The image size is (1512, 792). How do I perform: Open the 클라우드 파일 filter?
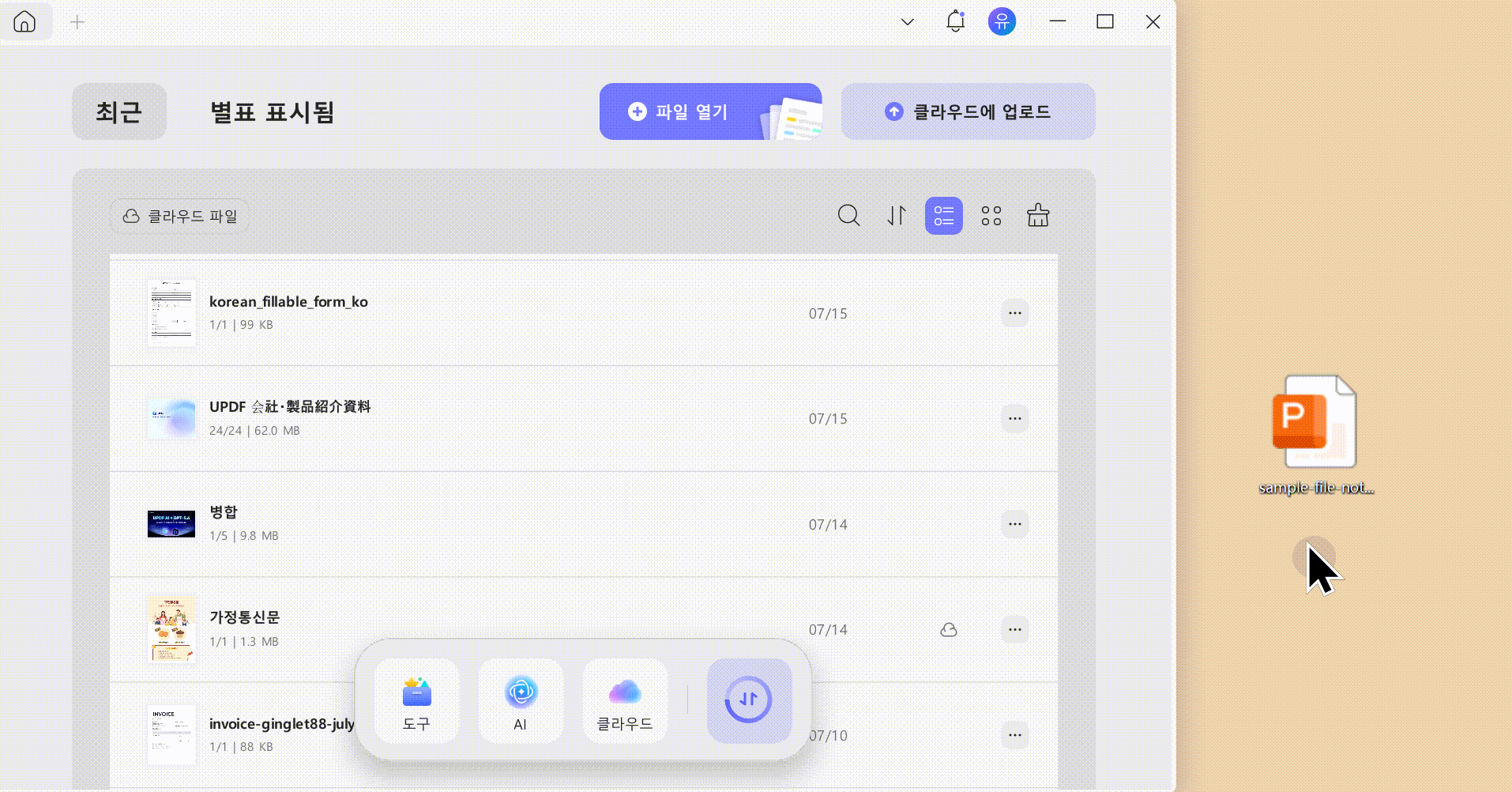[x=179, y=216]
